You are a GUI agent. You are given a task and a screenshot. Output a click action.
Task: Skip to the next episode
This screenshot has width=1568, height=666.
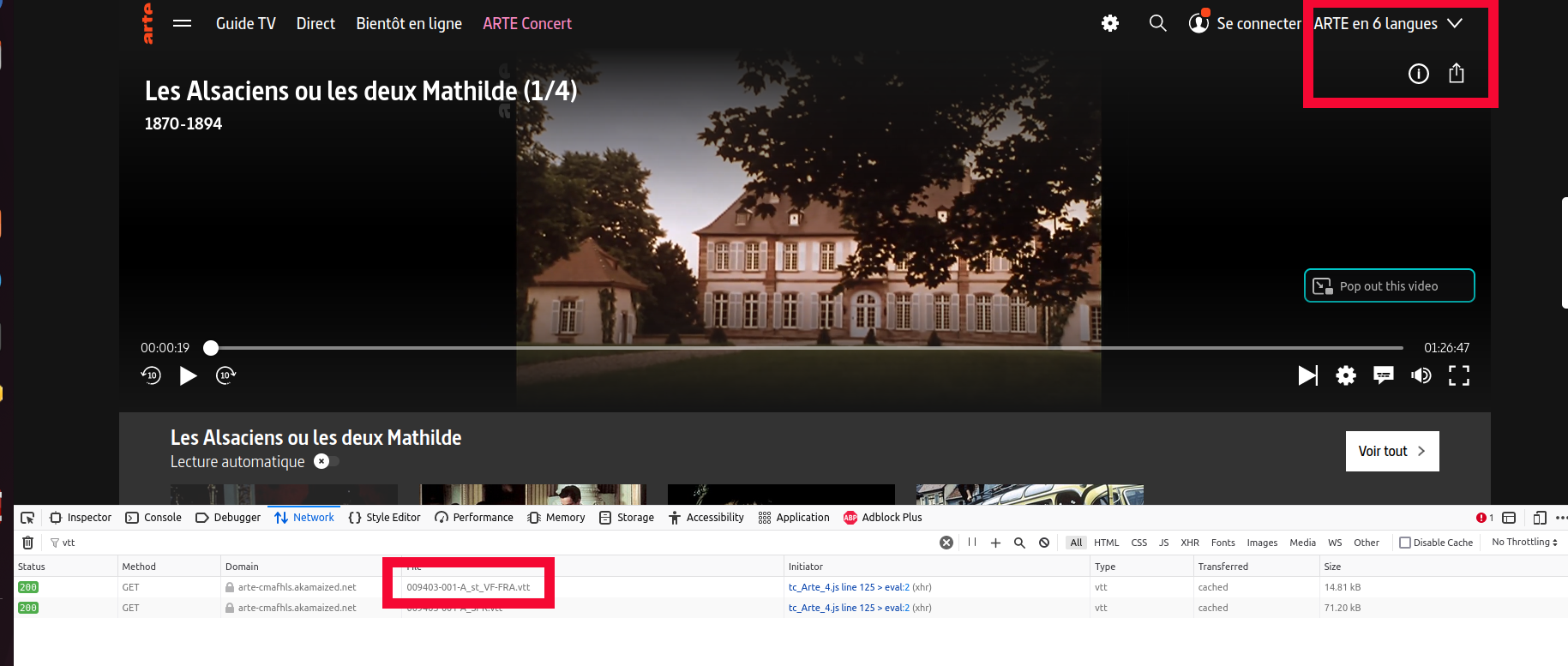[x=1308, y=375]
